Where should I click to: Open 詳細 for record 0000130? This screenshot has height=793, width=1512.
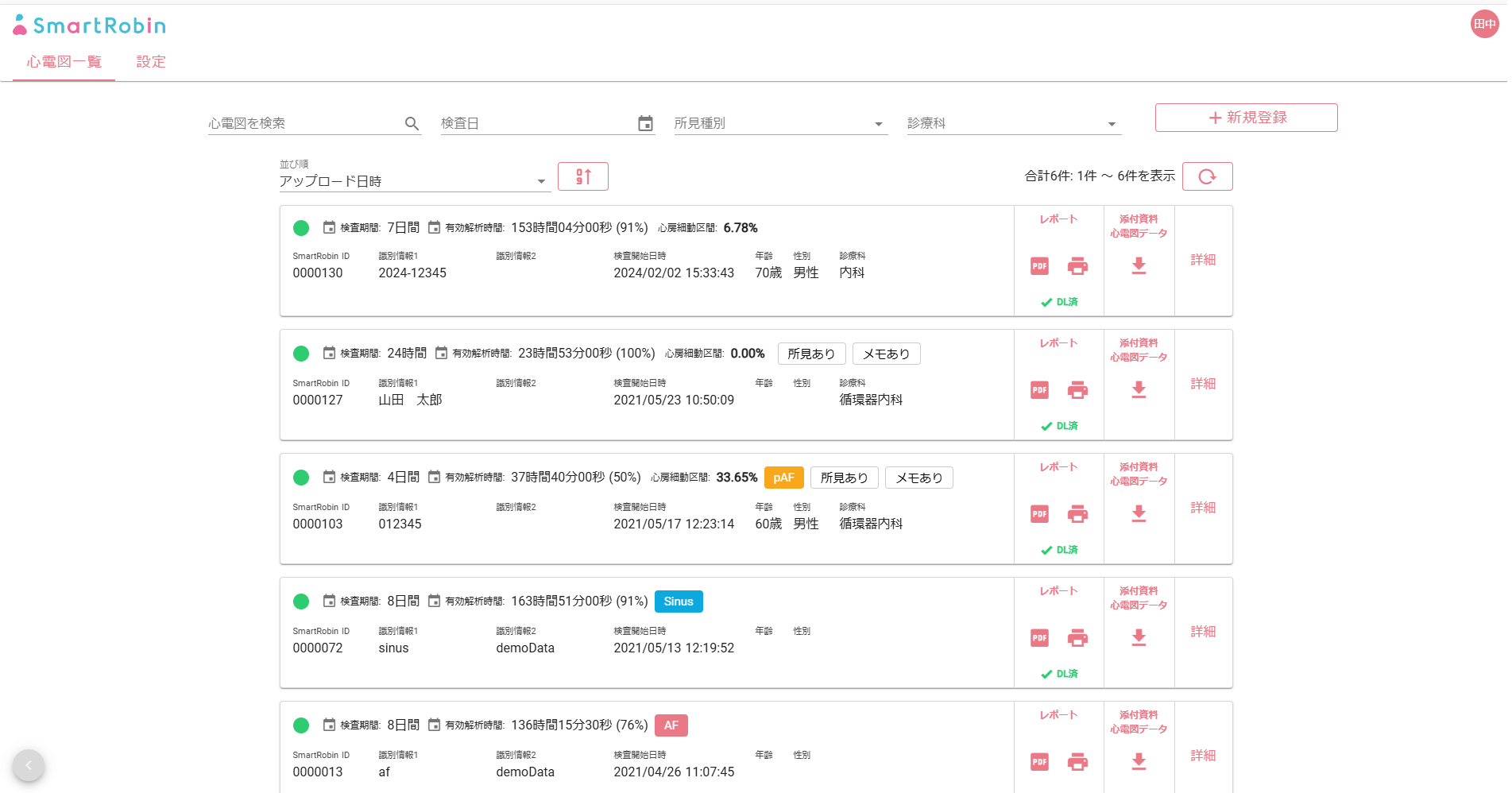pos(1203,260)
